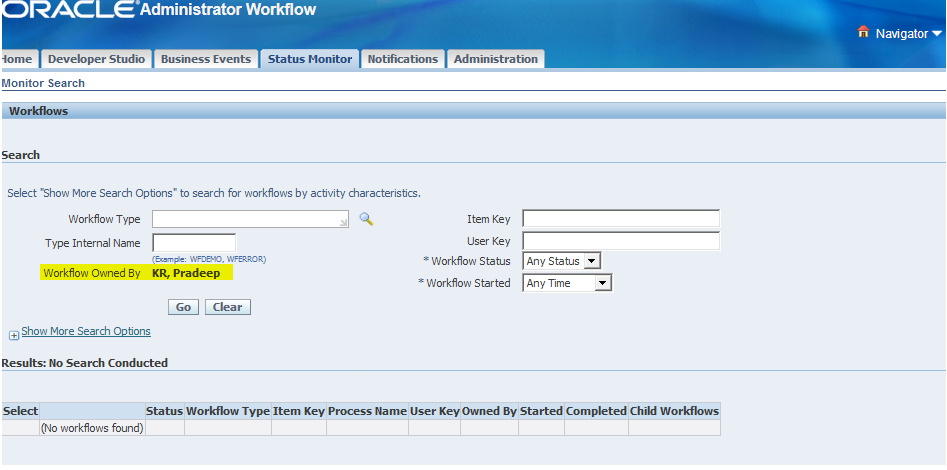The width and height of the screenshot is (947, 470).
Task: Focus the Item Key input field
Action: click(621, 219)
